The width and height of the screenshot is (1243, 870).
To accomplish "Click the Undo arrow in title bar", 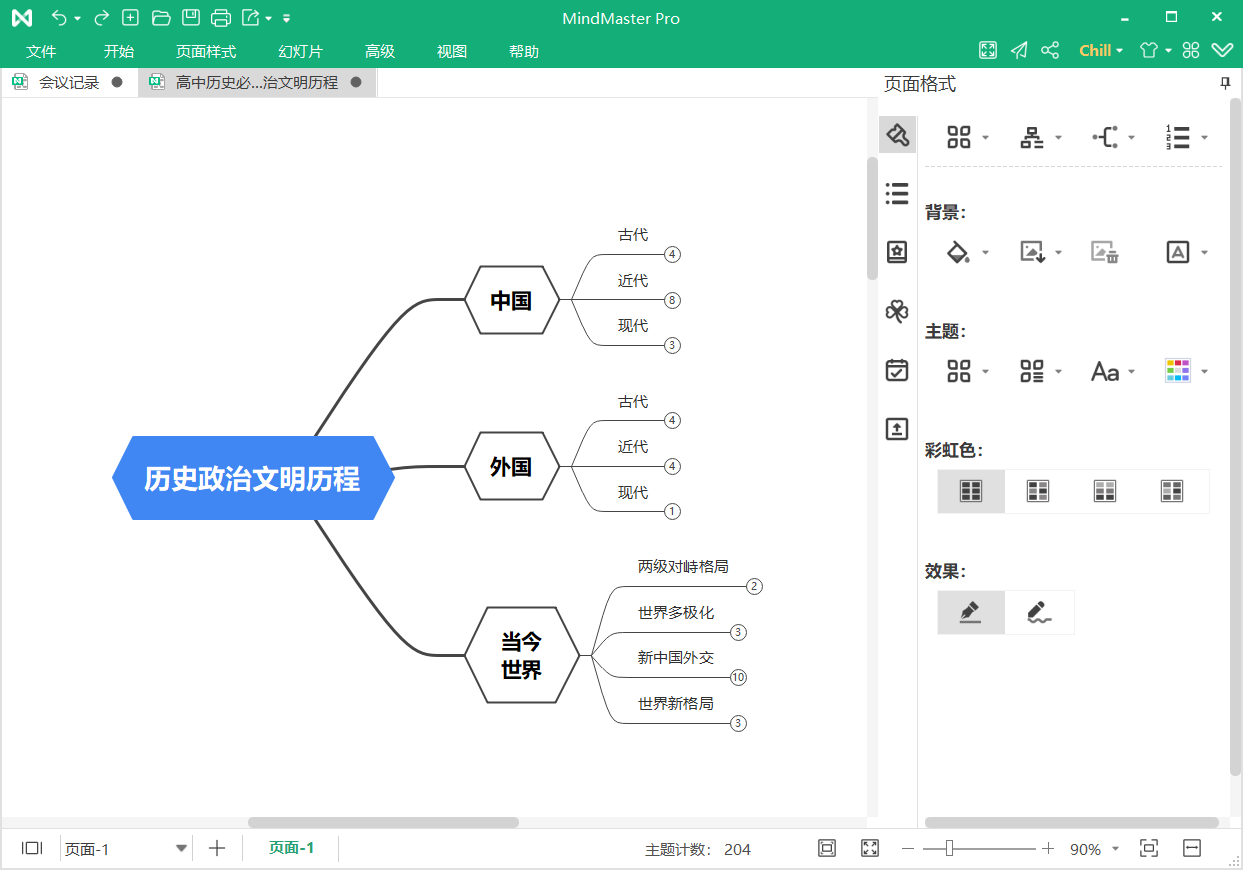I will tap(60, 18).
